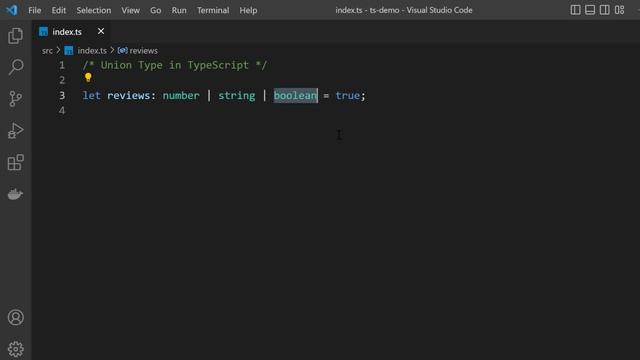
Task: Open the Docker view in activity bar
Action: tap(16, 194)
